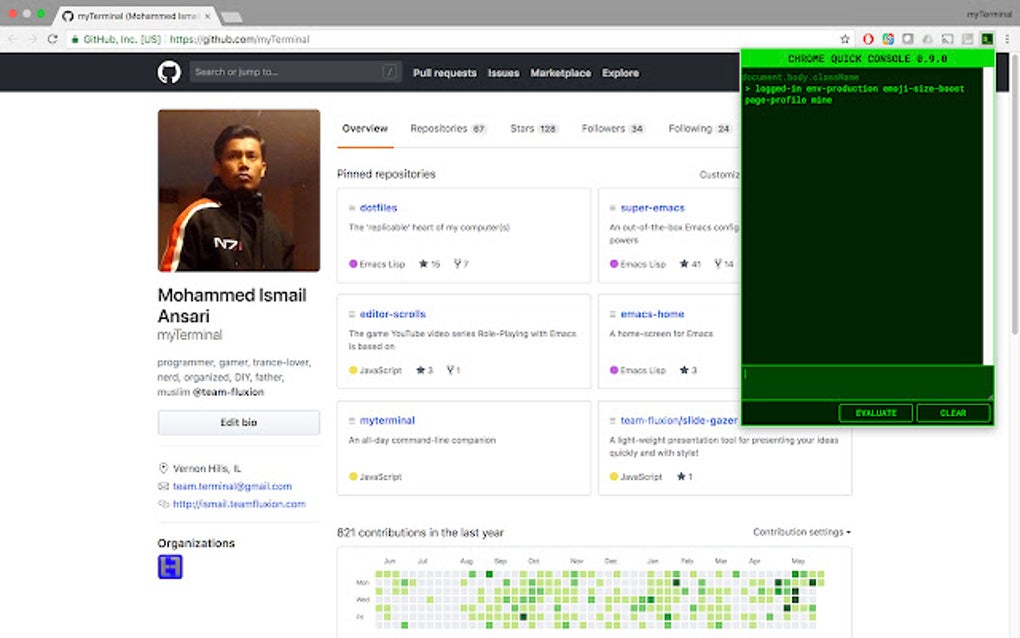This screenshot has width=1020, height=638.
Task: Click the Quick Console output scrollbar
Action: (x=988, y=216)
